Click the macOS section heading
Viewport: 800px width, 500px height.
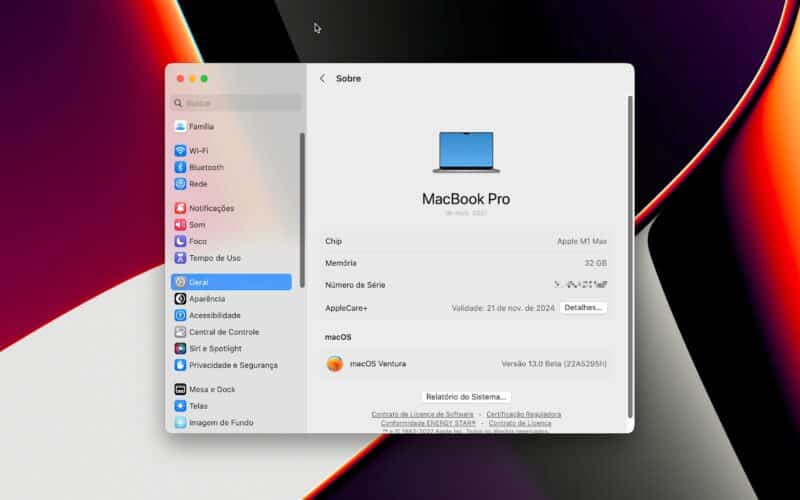pos(338,337)
